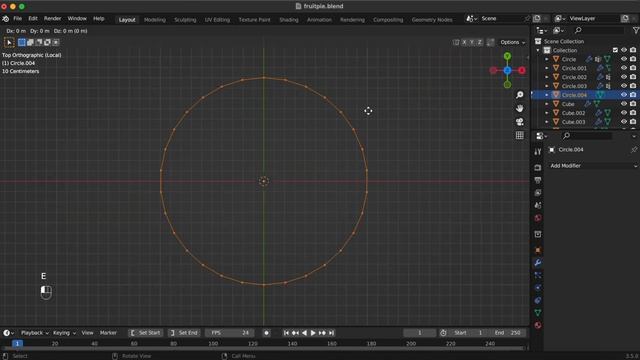Open the Window menu
The width and height of the screenshot is (640, 360).
coord(77,19)
